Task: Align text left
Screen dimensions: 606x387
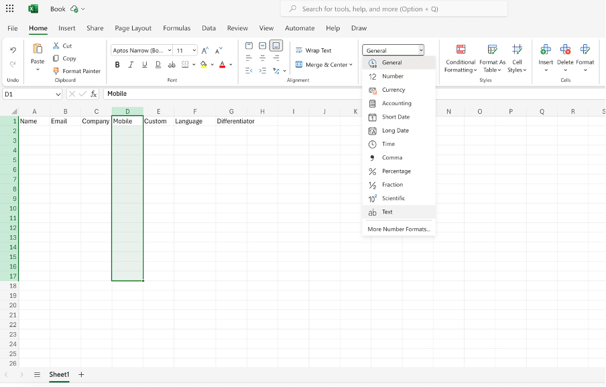Action: (249, 58)
